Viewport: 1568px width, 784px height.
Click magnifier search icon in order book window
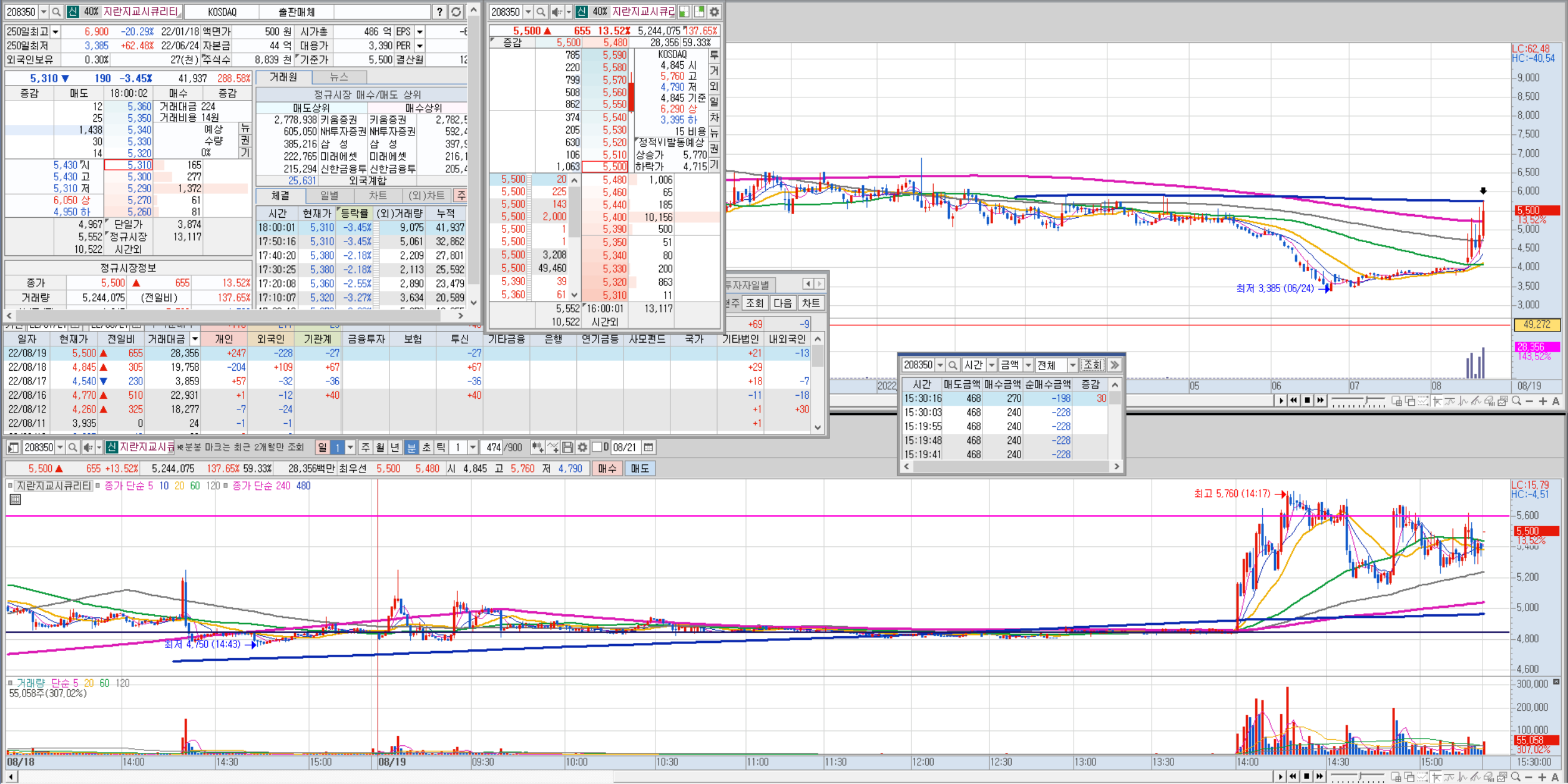(541, 12)
